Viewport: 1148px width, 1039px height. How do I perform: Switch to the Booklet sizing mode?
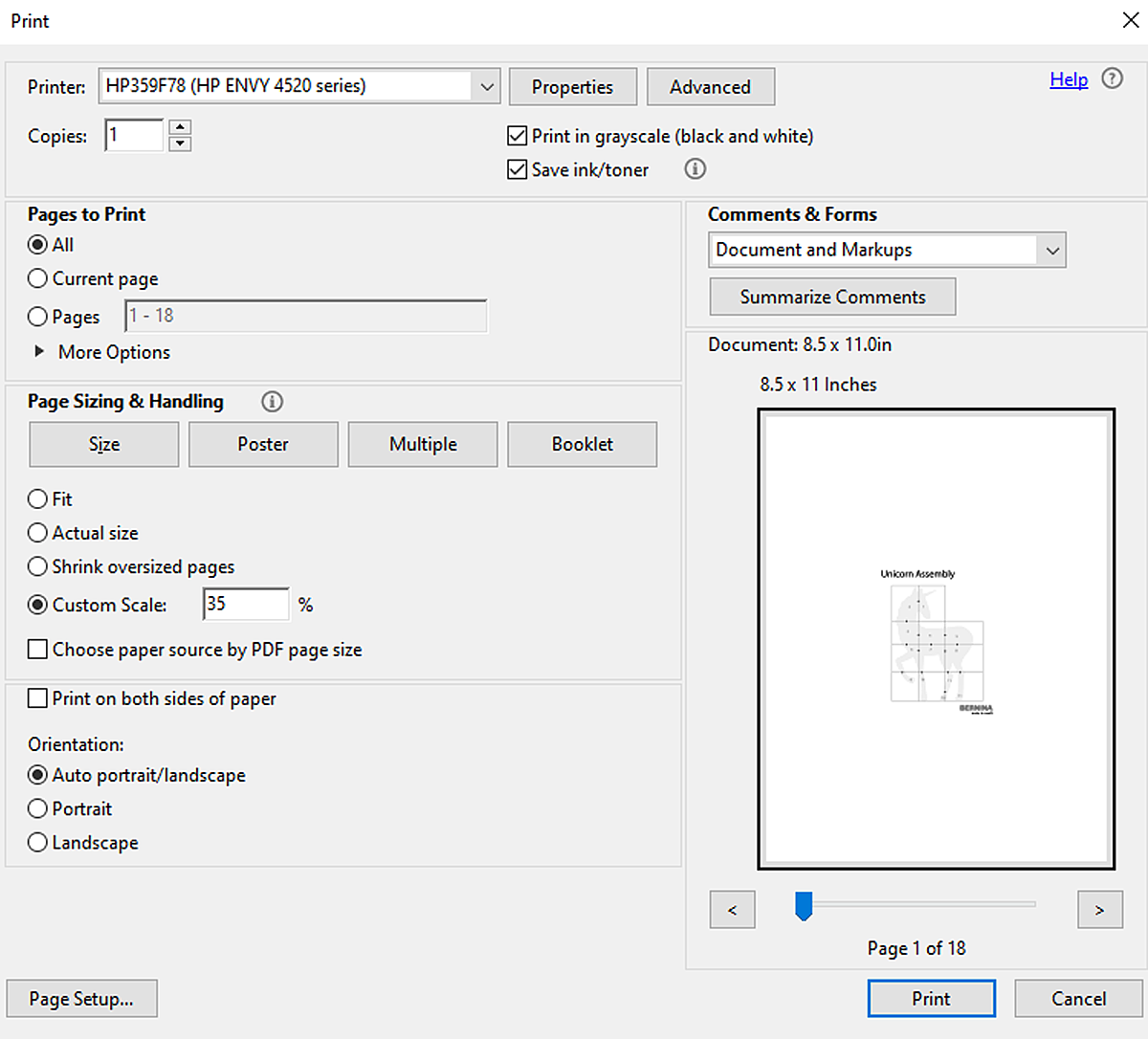point(583,444)
